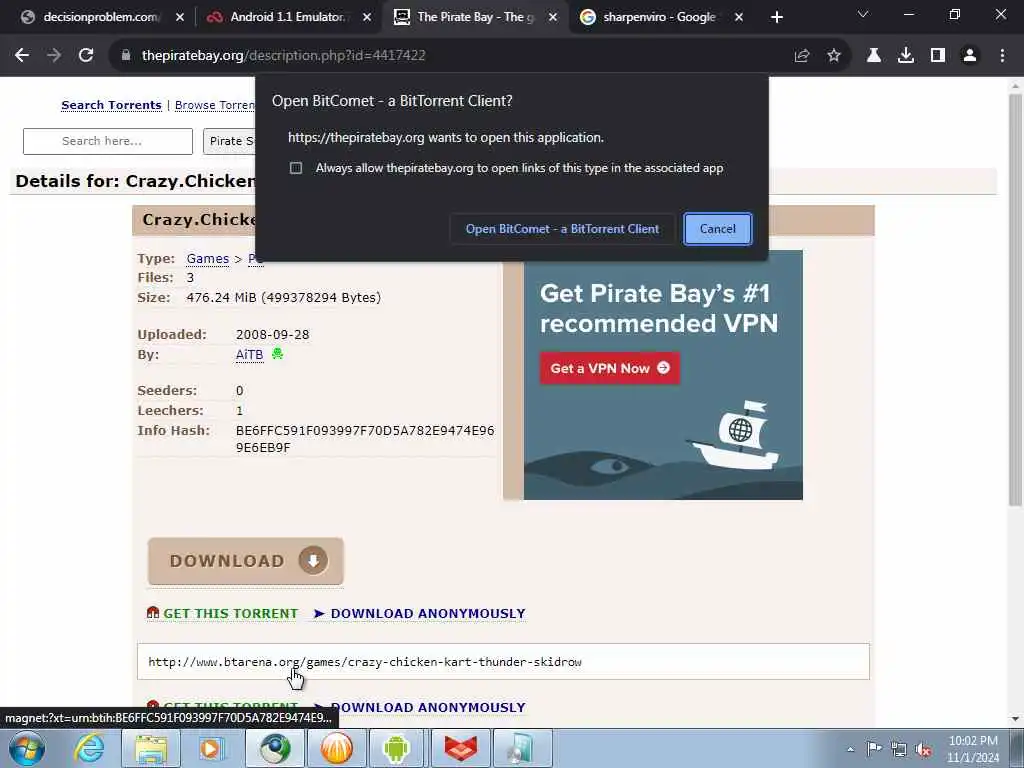
Task: Click the large DOWNLOAD button
Action: (246, 561)
